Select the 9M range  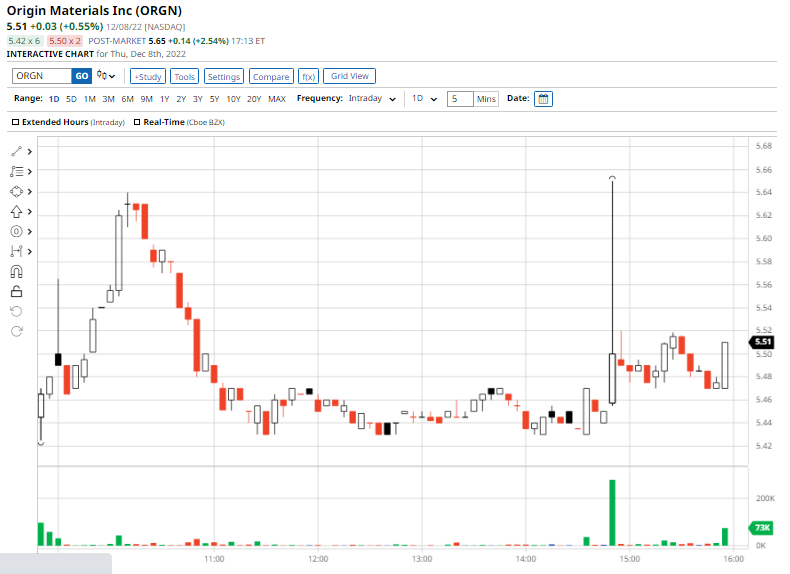[147, 99]
